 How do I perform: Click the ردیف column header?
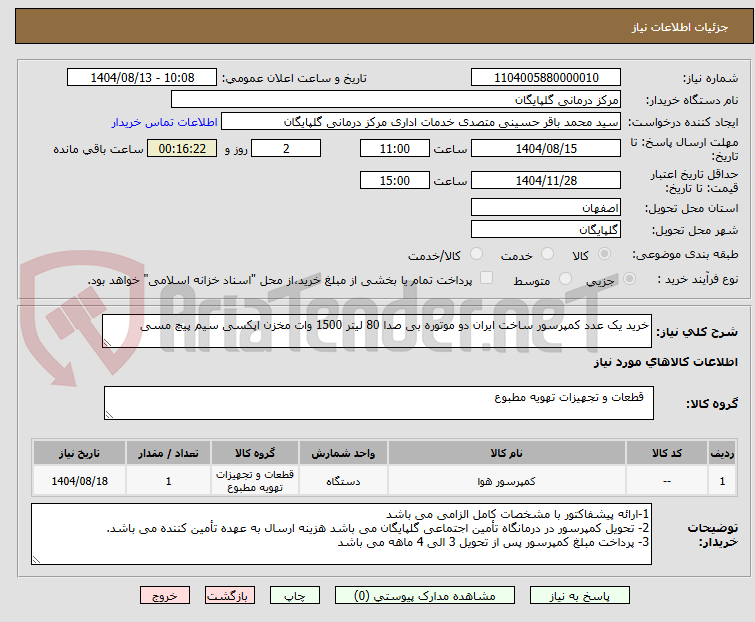tap(722, 453)
